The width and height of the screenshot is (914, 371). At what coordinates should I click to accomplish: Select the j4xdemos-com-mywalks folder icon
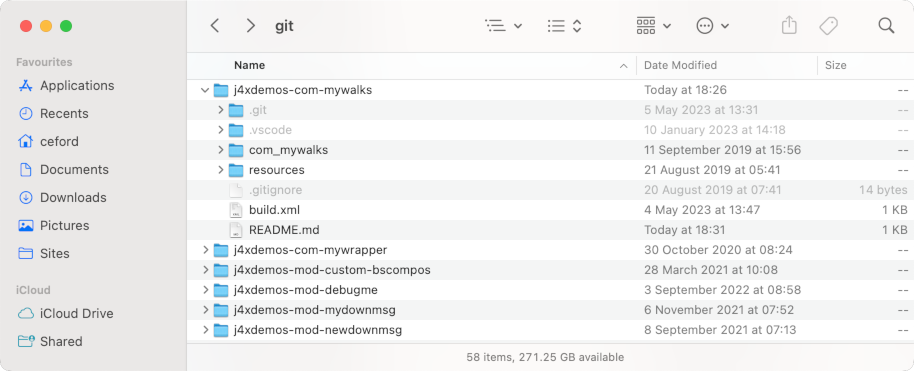coord(220,90)
